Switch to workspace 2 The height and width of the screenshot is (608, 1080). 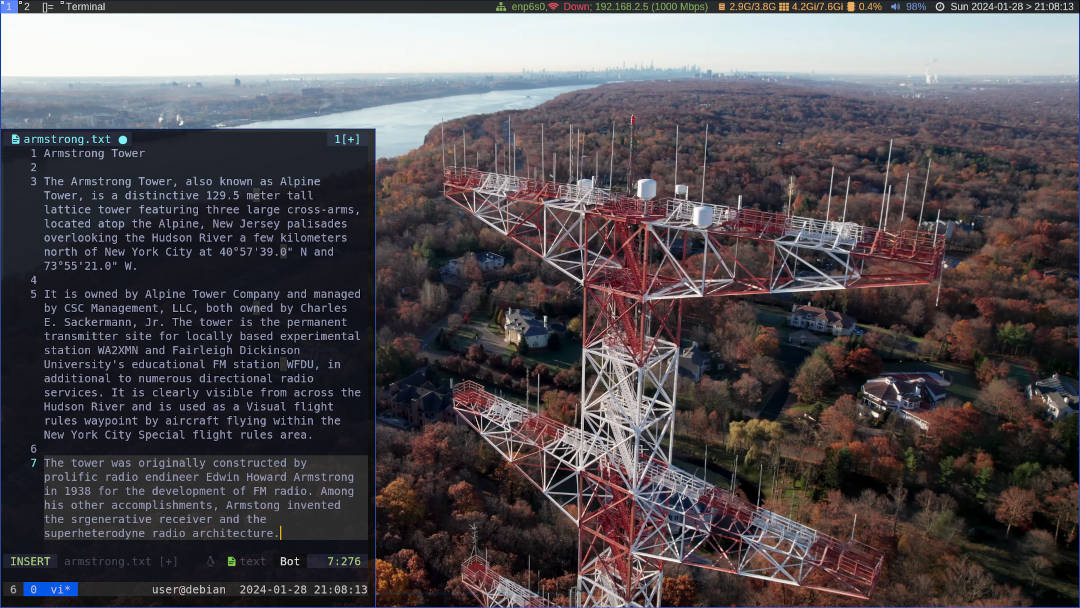(26, 7)
